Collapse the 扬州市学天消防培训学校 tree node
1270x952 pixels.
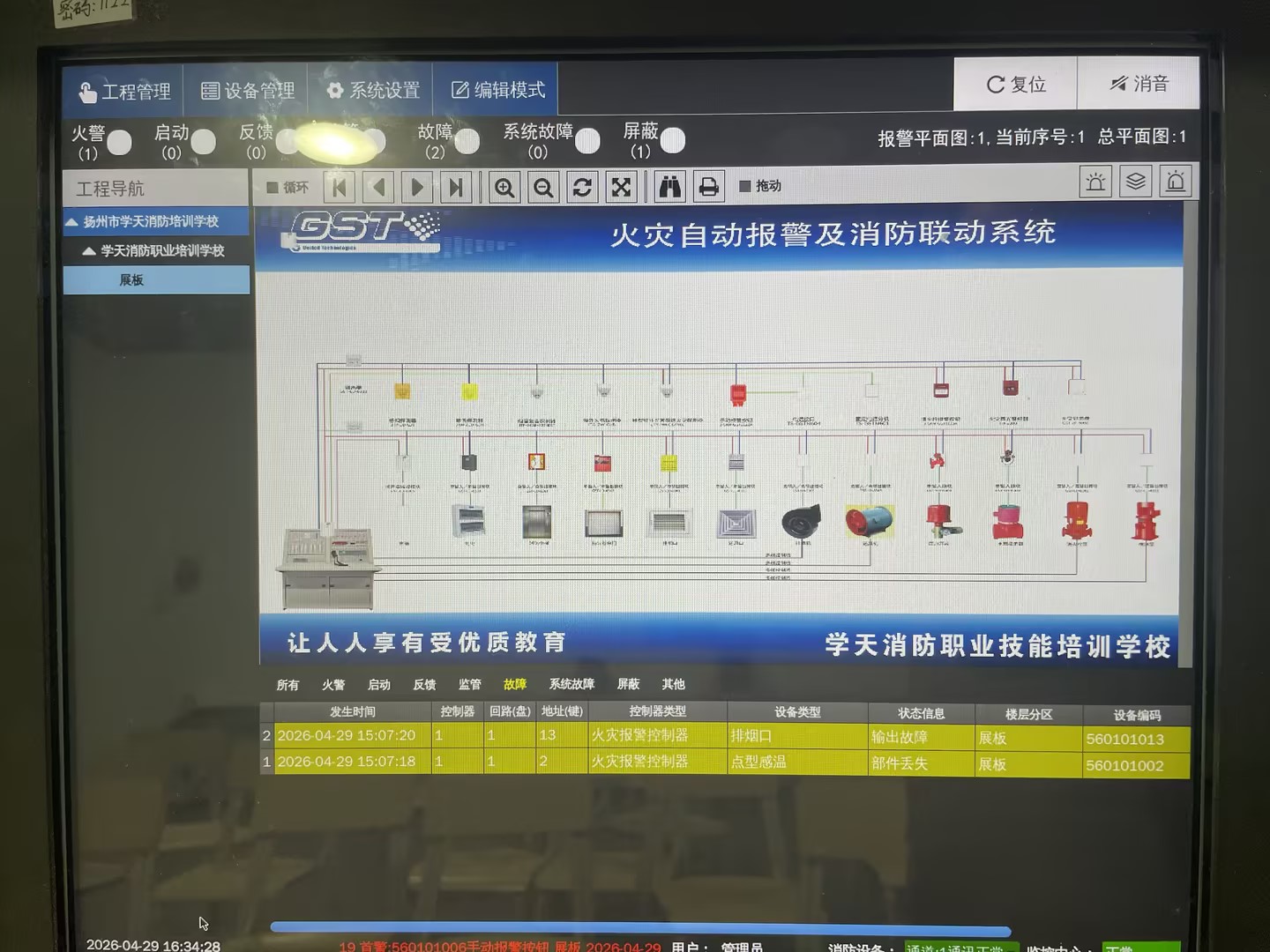pos(72,222)
